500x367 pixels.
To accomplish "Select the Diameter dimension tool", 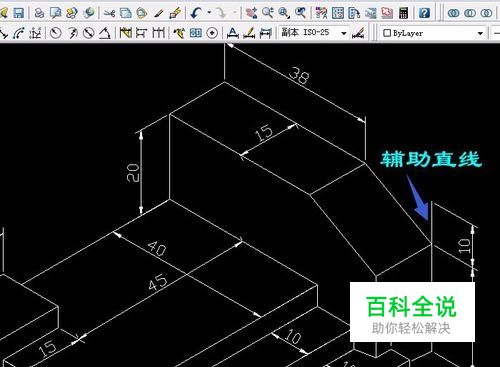I will click(88, 33).
